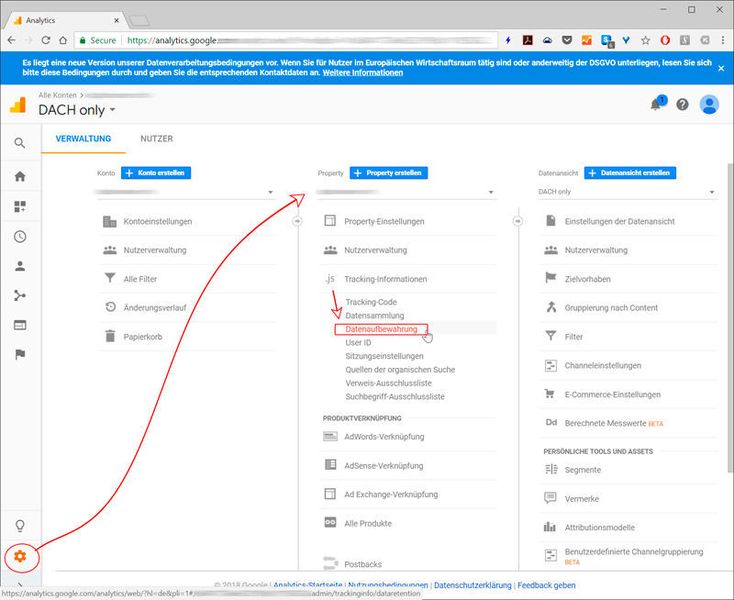Collapse Tracking-Informationen section

tap(385, 279)
